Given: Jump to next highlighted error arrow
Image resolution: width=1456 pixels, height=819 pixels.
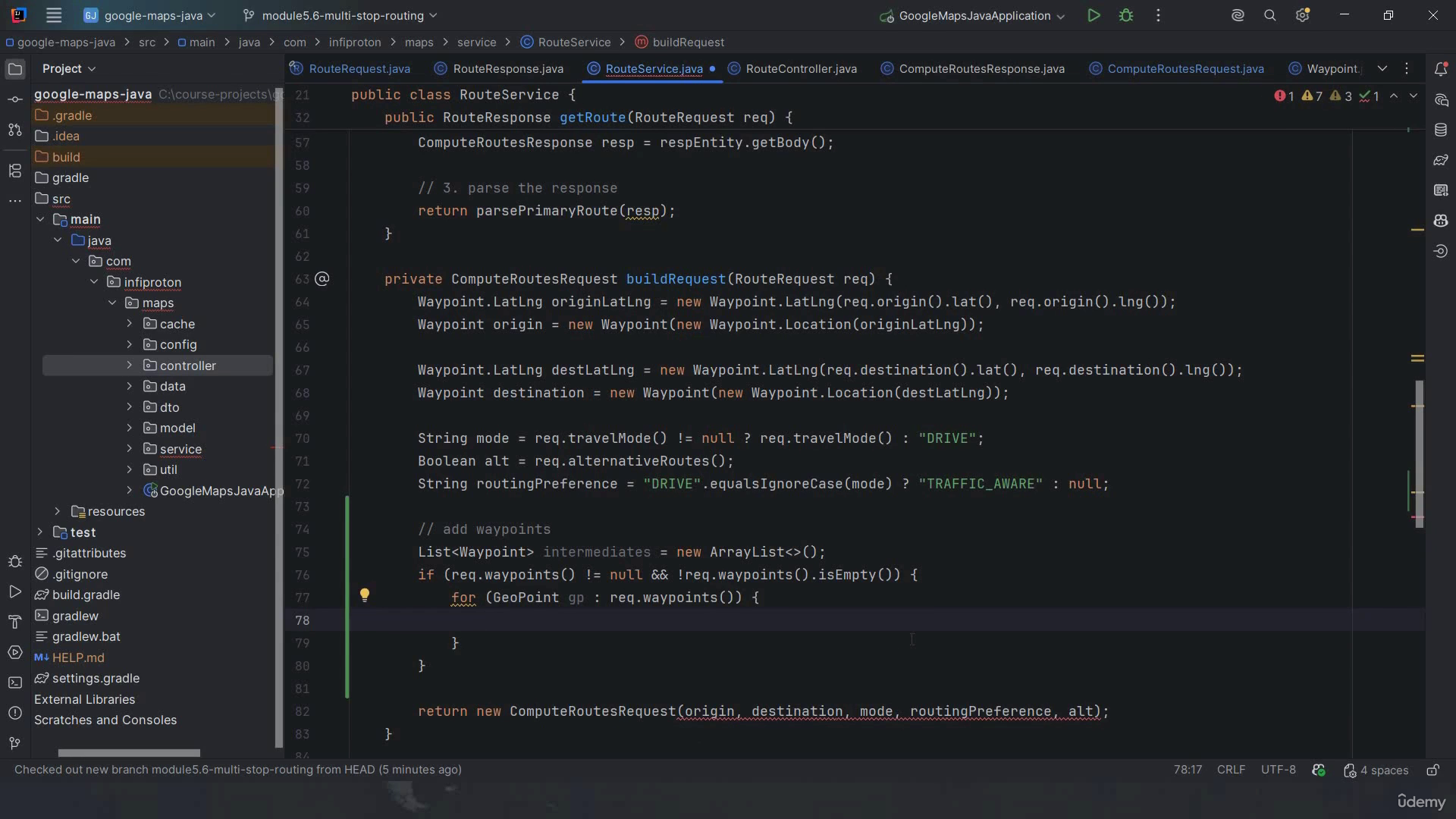Looking at the screenshot, I should 1414,96.
